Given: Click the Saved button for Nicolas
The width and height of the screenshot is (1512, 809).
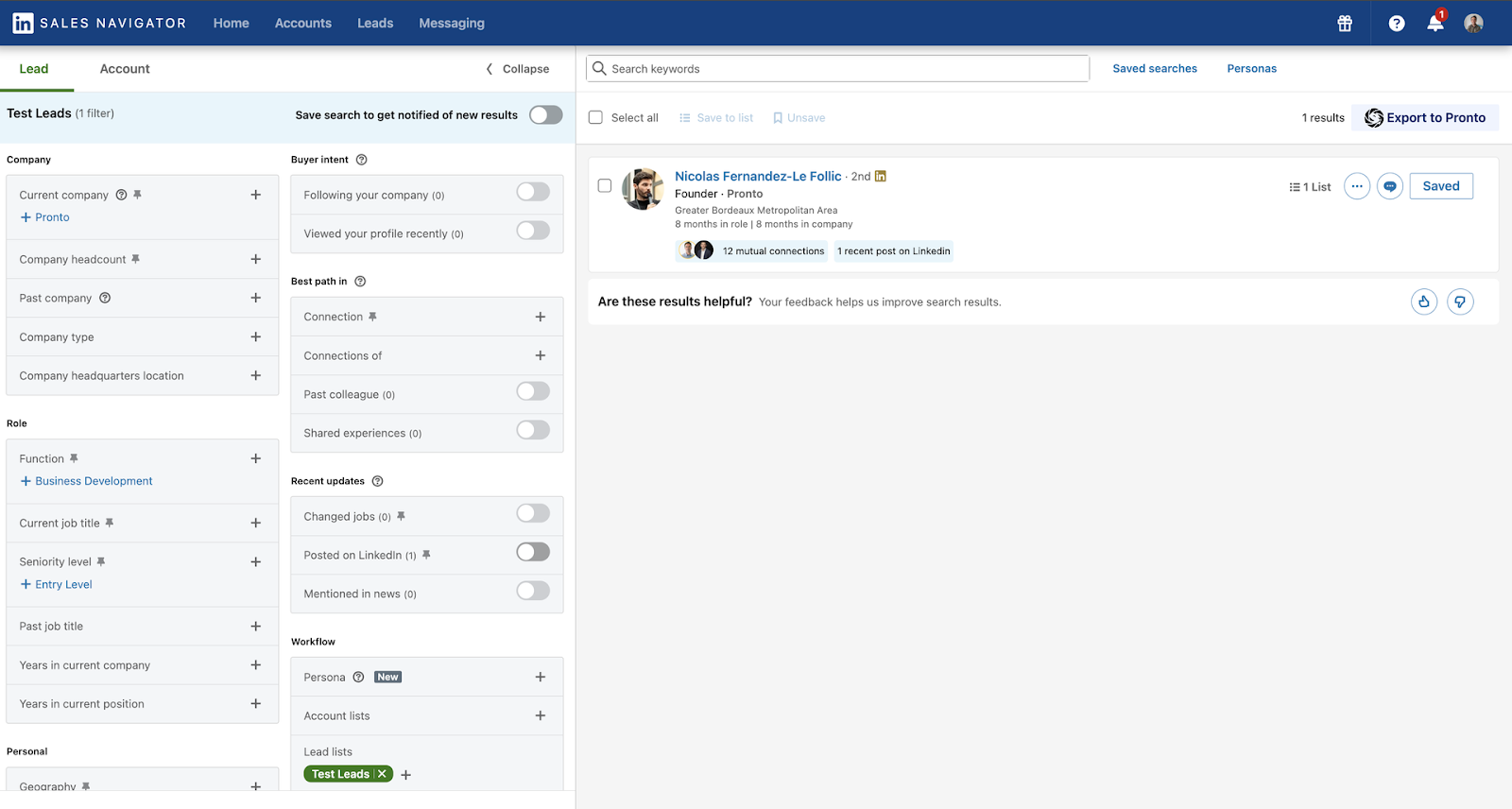Looking at the screenshot, I should [1441, 186].
